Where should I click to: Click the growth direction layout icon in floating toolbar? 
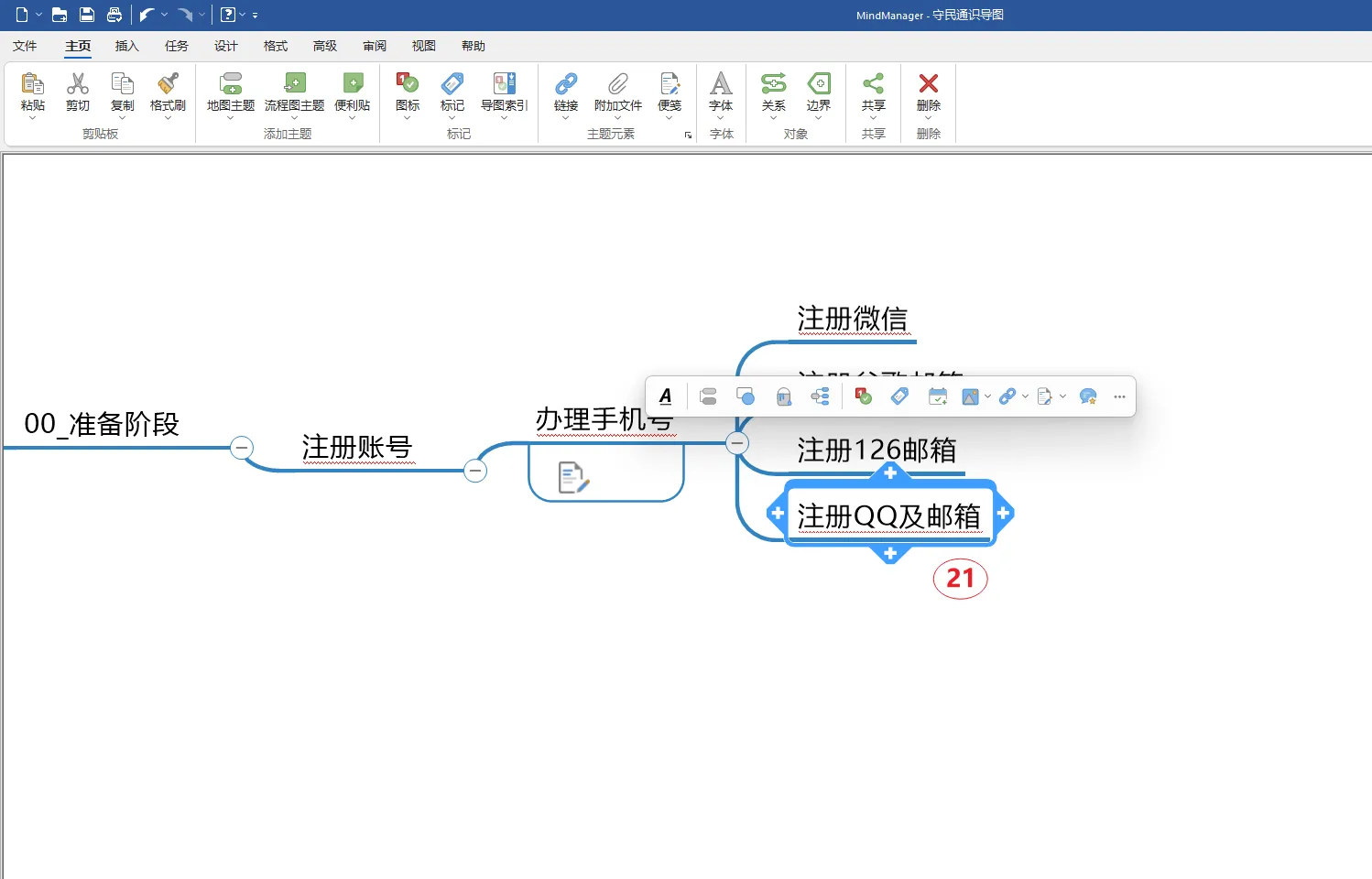click(821, 396)
